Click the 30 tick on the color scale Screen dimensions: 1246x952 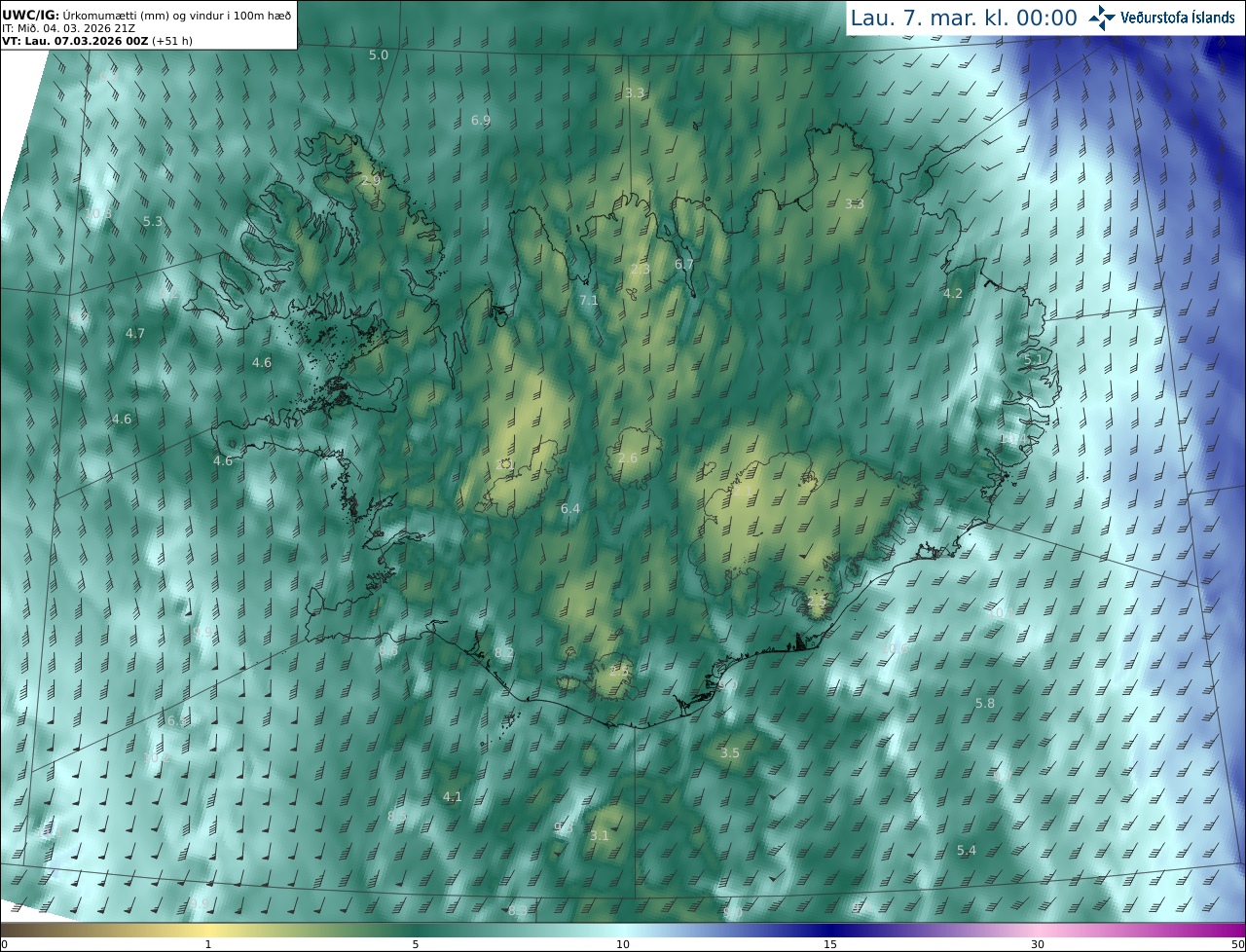pos(1038,945)
